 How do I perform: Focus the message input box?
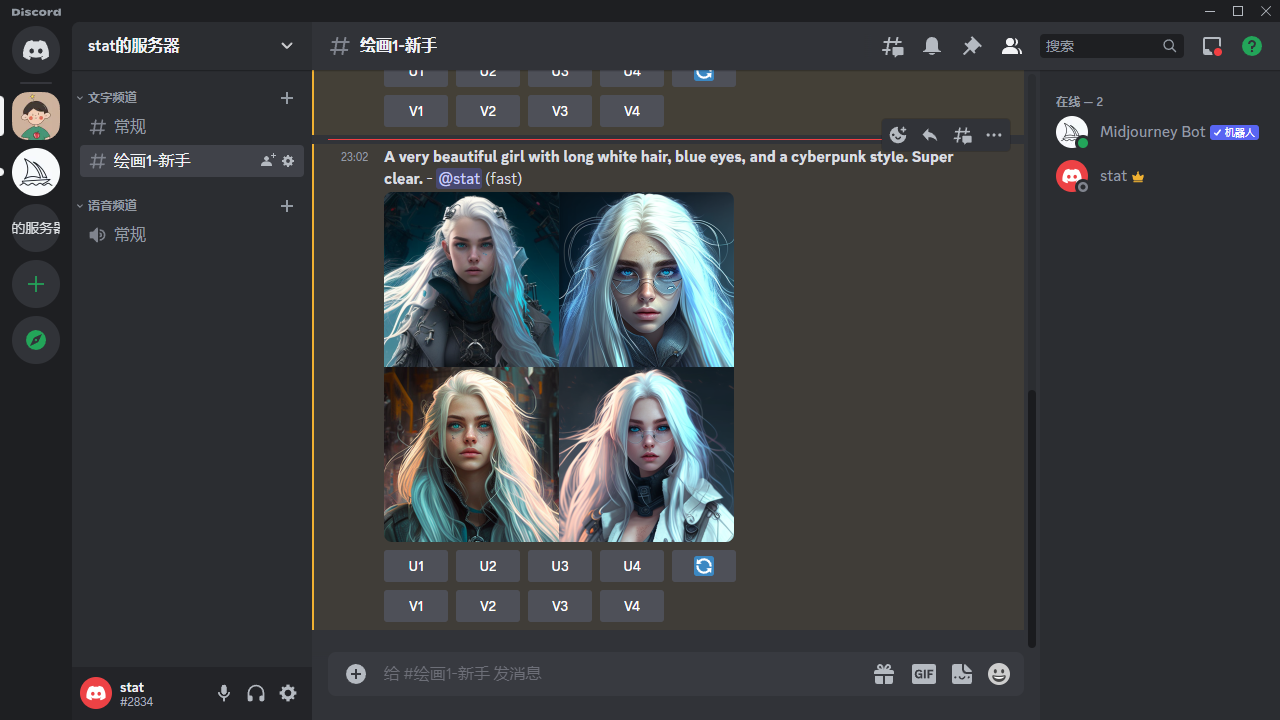point(620,674)
